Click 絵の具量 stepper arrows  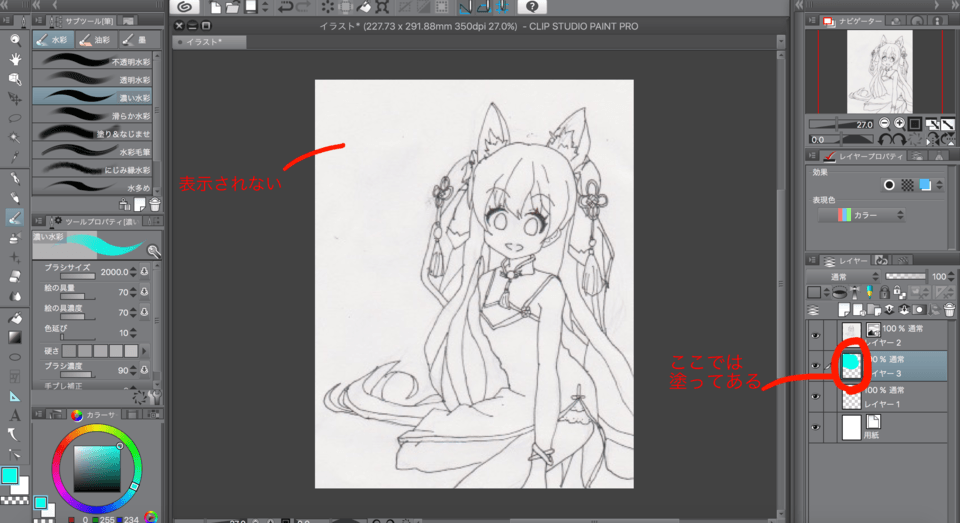(x=133, y=292)
